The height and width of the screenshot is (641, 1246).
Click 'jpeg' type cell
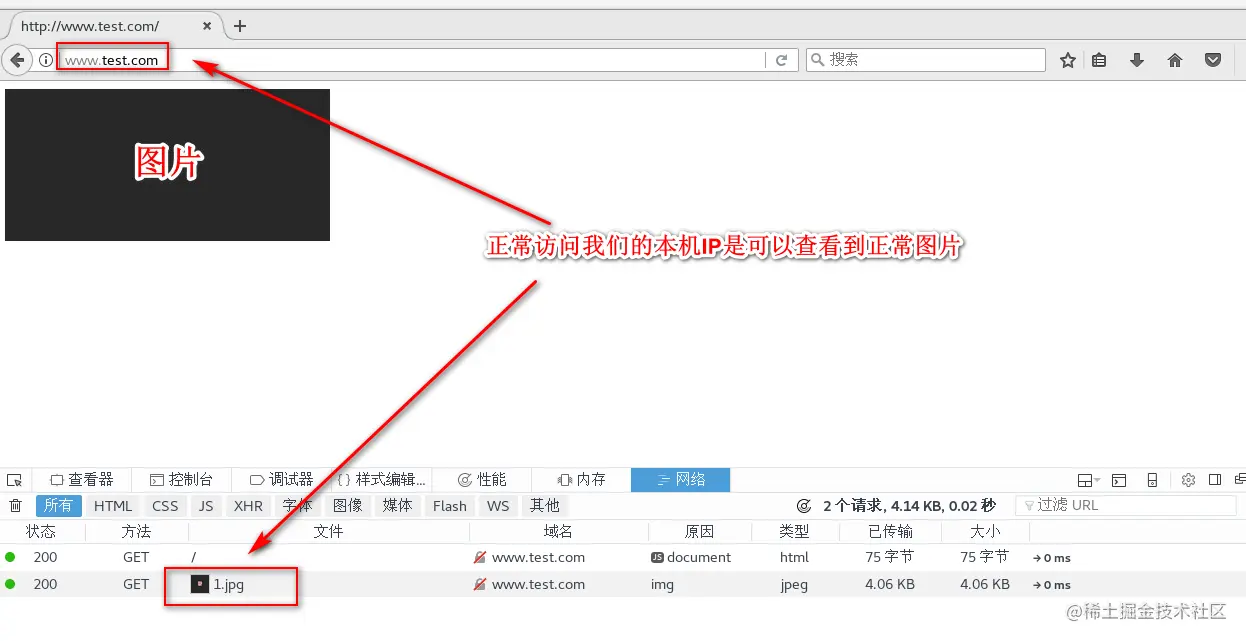click(796, 584)
